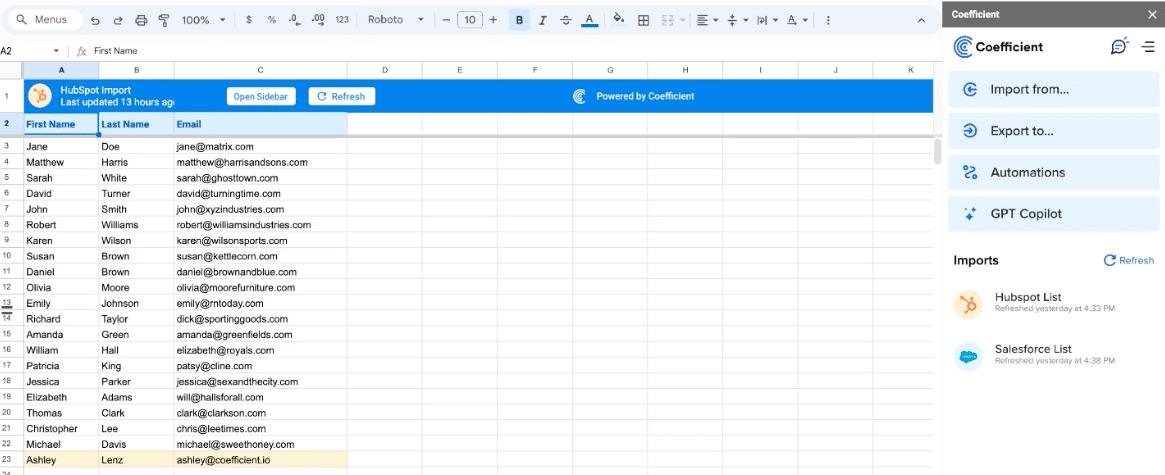Select row 5 header
The width and height of the screenshot is (1165, 475).
[x=6, y=178]
